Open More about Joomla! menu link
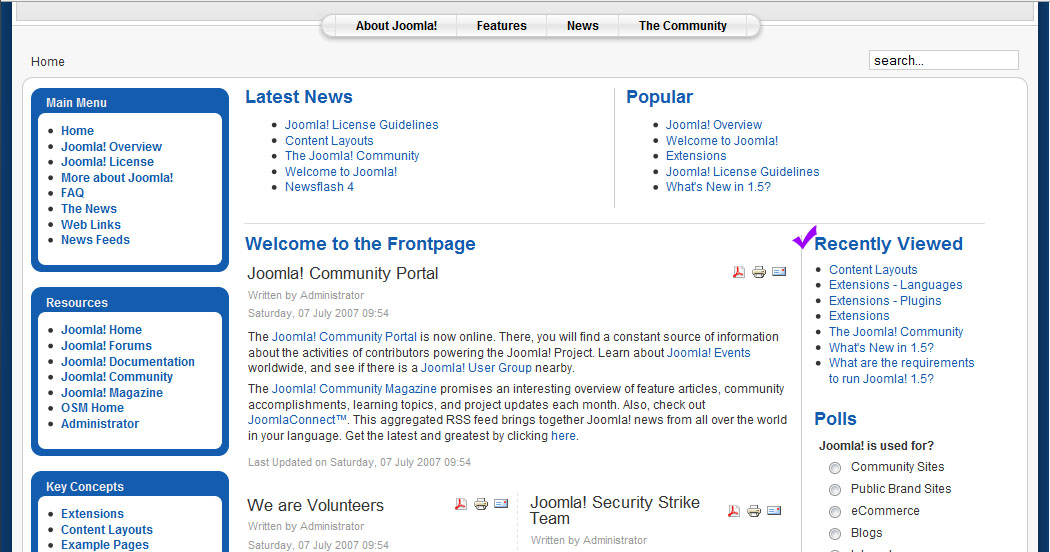The width and height of the screenshot is (1050, 552). click(x=117, y=178)
